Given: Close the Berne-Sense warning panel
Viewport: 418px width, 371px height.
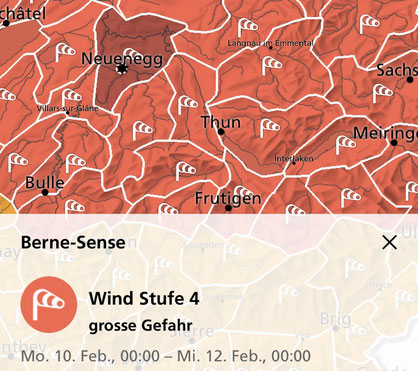Looking at the screenshot, I should [389, 242].
